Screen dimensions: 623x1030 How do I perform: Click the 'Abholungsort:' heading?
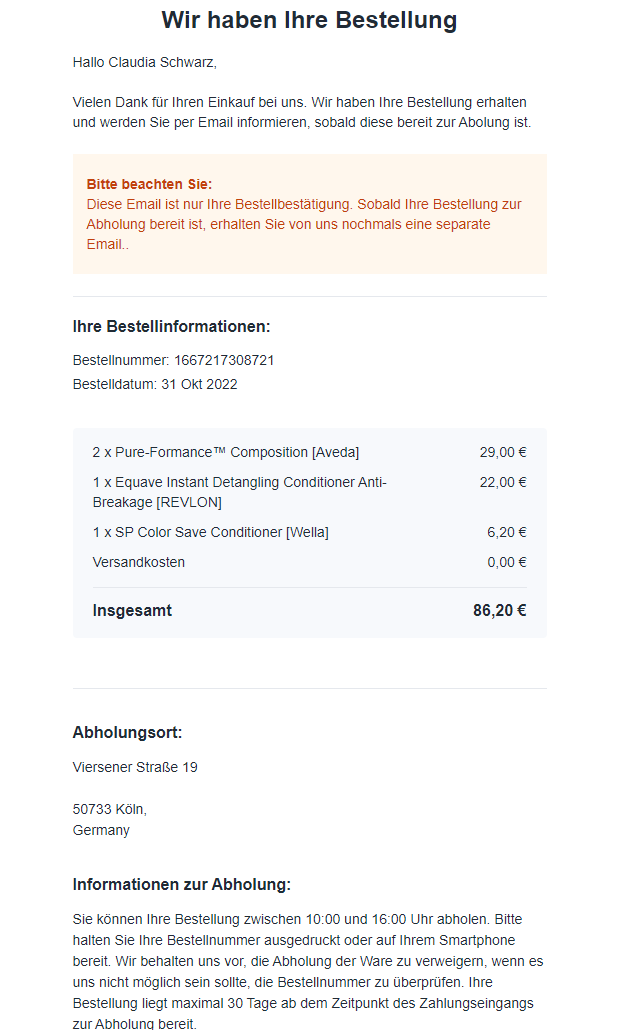tap(127, 732)
